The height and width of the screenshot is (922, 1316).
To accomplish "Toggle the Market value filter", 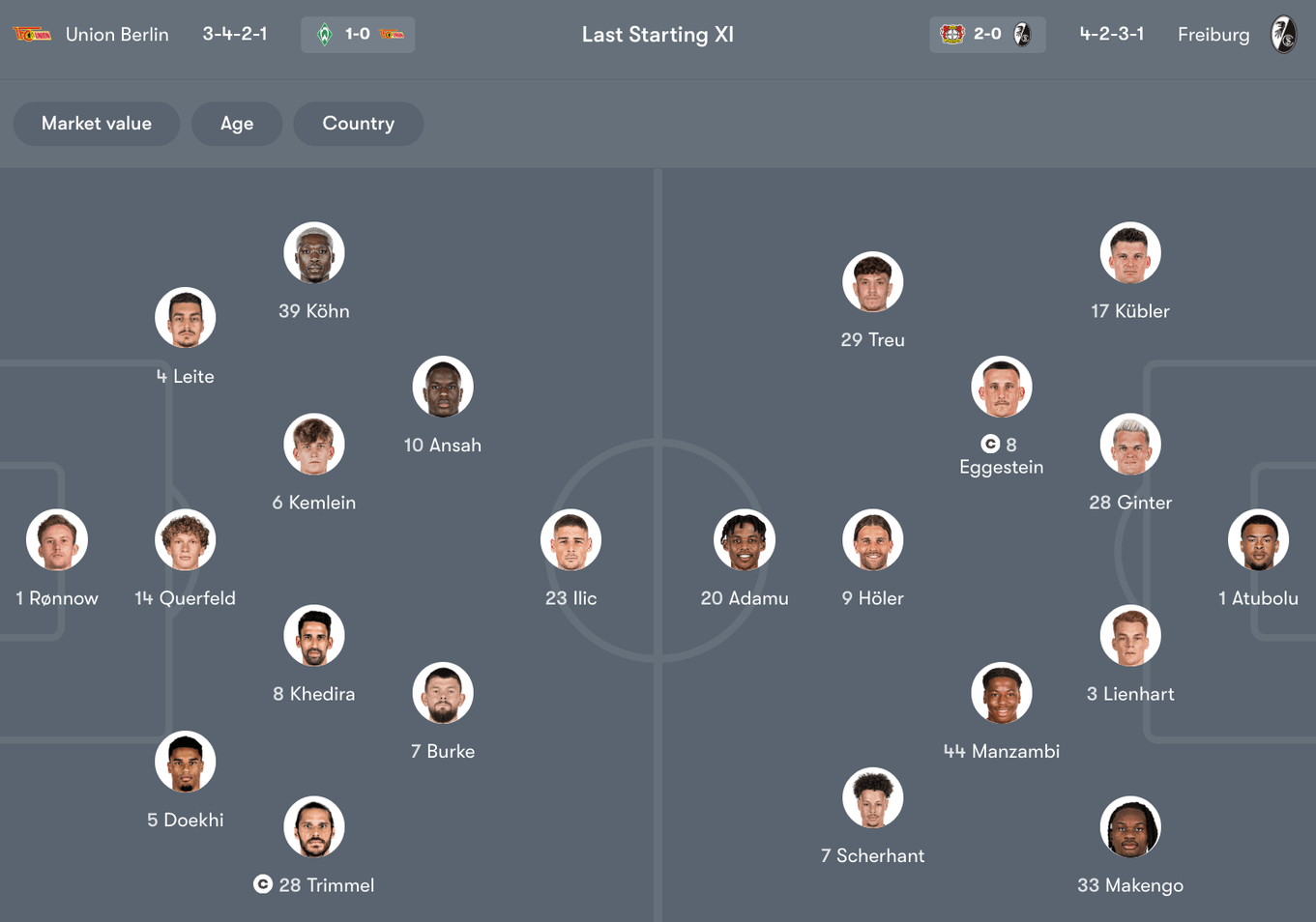I will pyautogui.click(x=96, y=124).
